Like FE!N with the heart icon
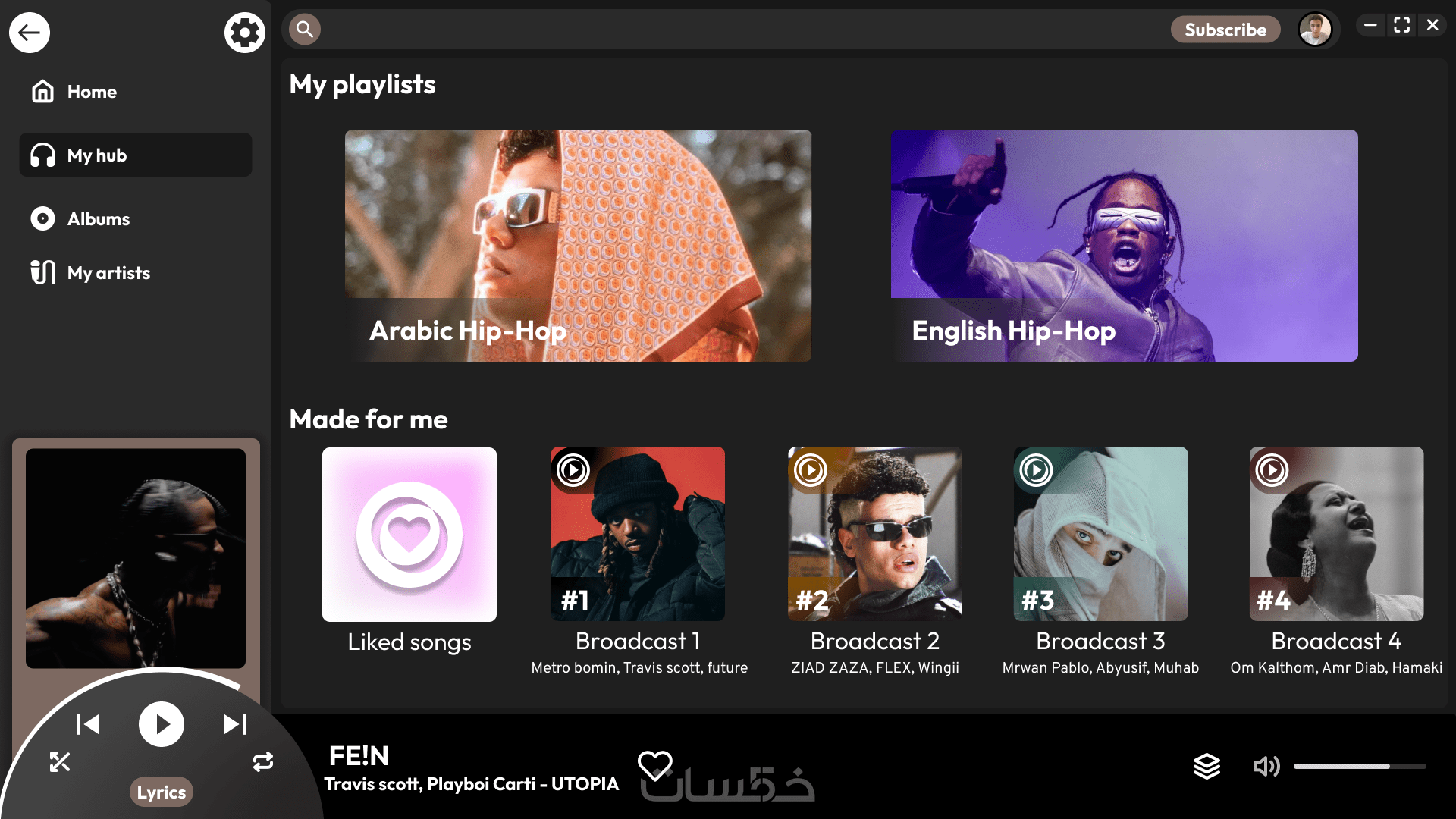 point(654,765)
